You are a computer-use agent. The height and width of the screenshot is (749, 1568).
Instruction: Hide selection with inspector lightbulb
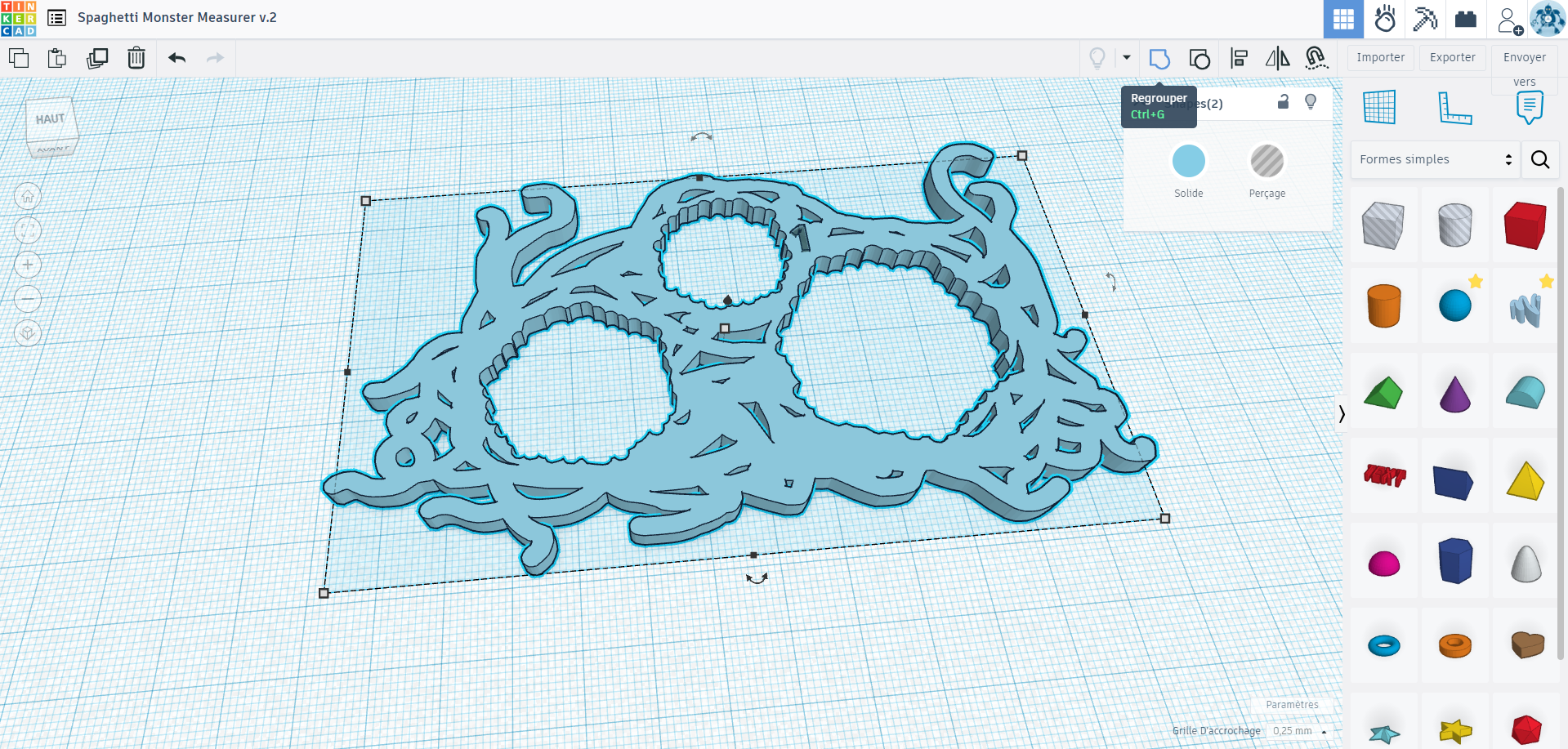1311,101
